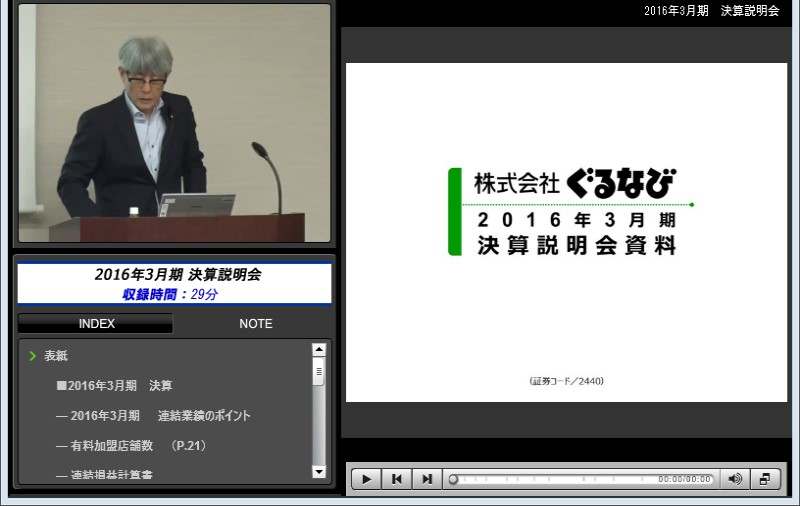
Task: Click the index list scroll-up arrow
Action: pyautogui.click(x=319, y=349)
